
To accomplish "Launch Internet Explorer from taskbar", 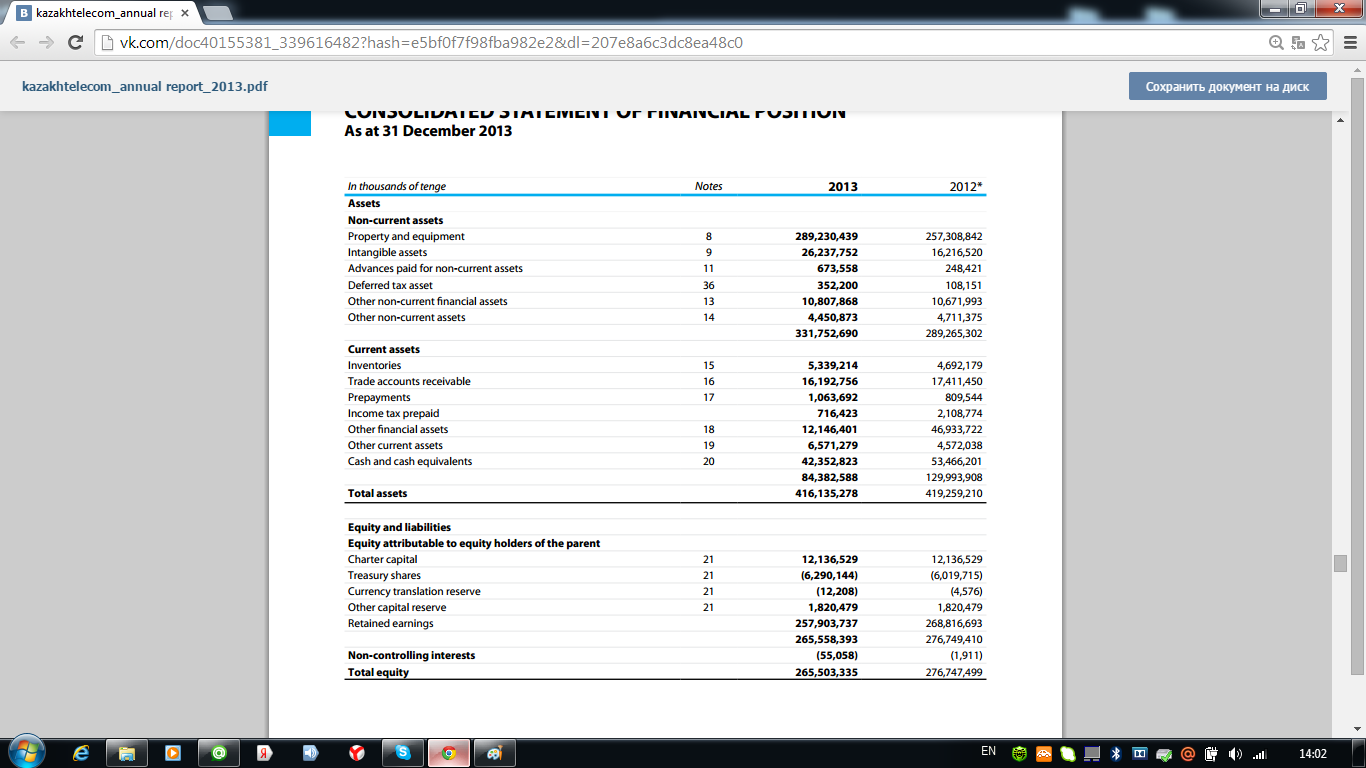I will [x=81, y=753].
